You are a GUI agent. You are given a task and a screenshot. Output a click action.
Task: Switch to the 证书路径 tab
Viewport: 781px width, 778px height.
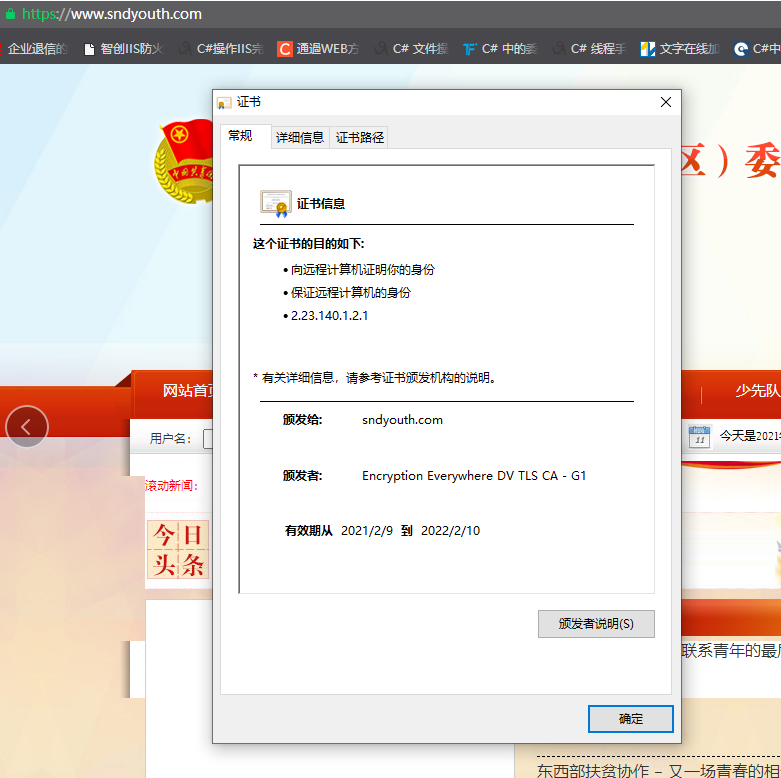(360, 137)
